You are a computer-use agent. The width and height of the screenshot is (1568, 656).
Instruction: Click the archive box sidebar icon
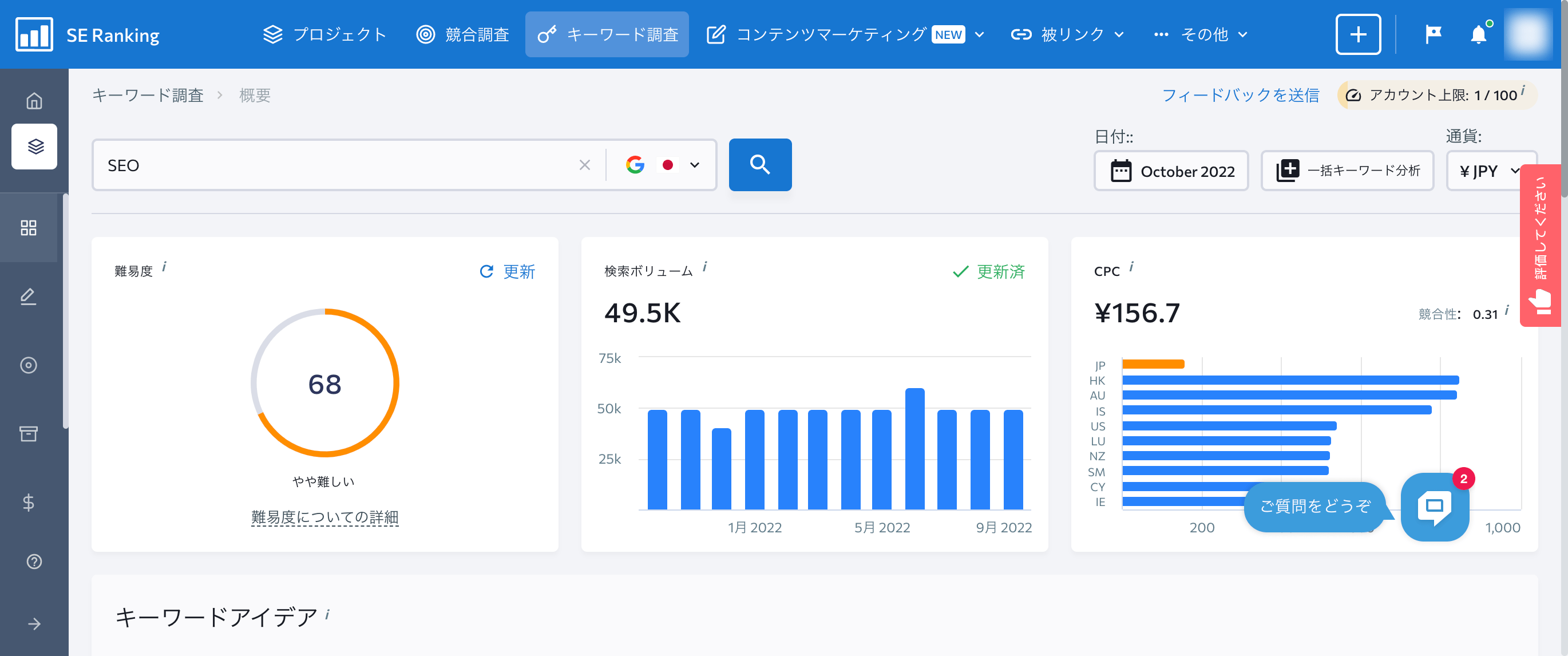29,434
